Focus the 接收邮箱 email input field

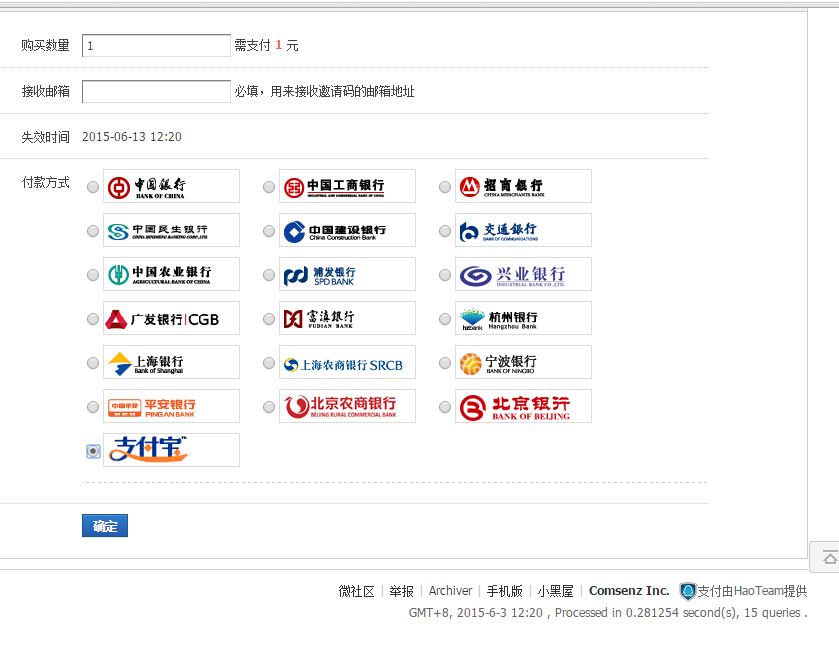tap(156, 92)
